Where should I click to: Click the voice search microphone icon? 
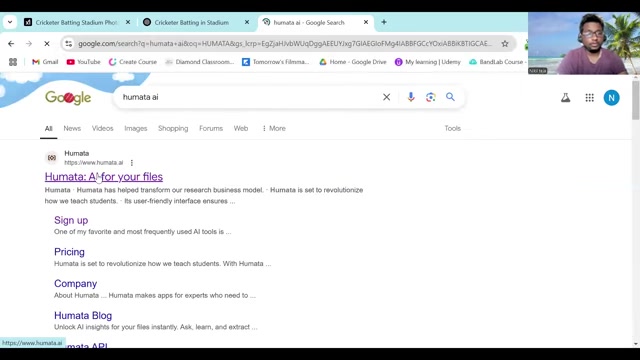click(x=411, y=97)
